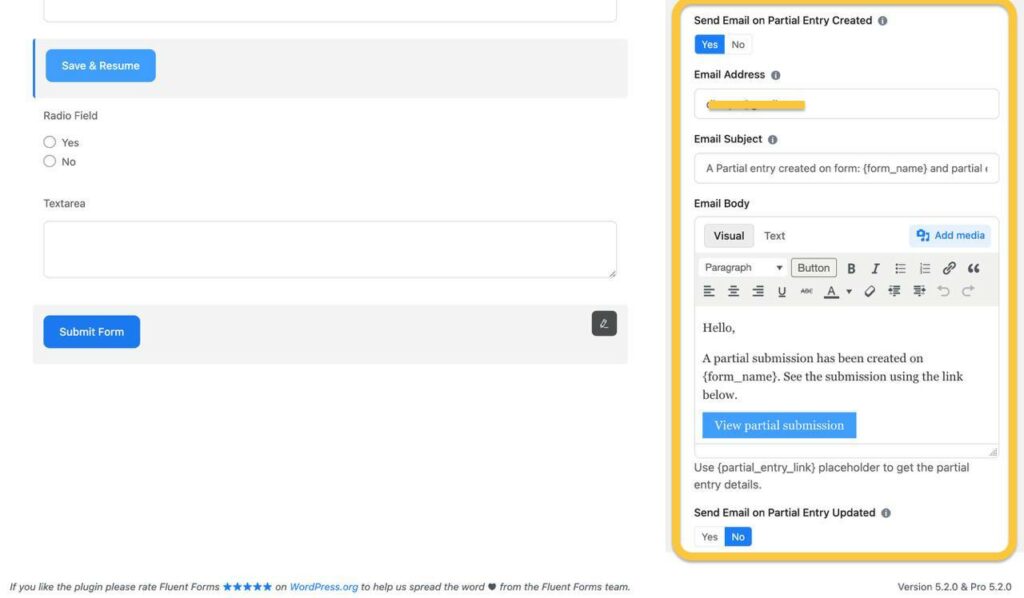
Task: Set Partial Entry Created email to Yes
Action: pos(709,44)
